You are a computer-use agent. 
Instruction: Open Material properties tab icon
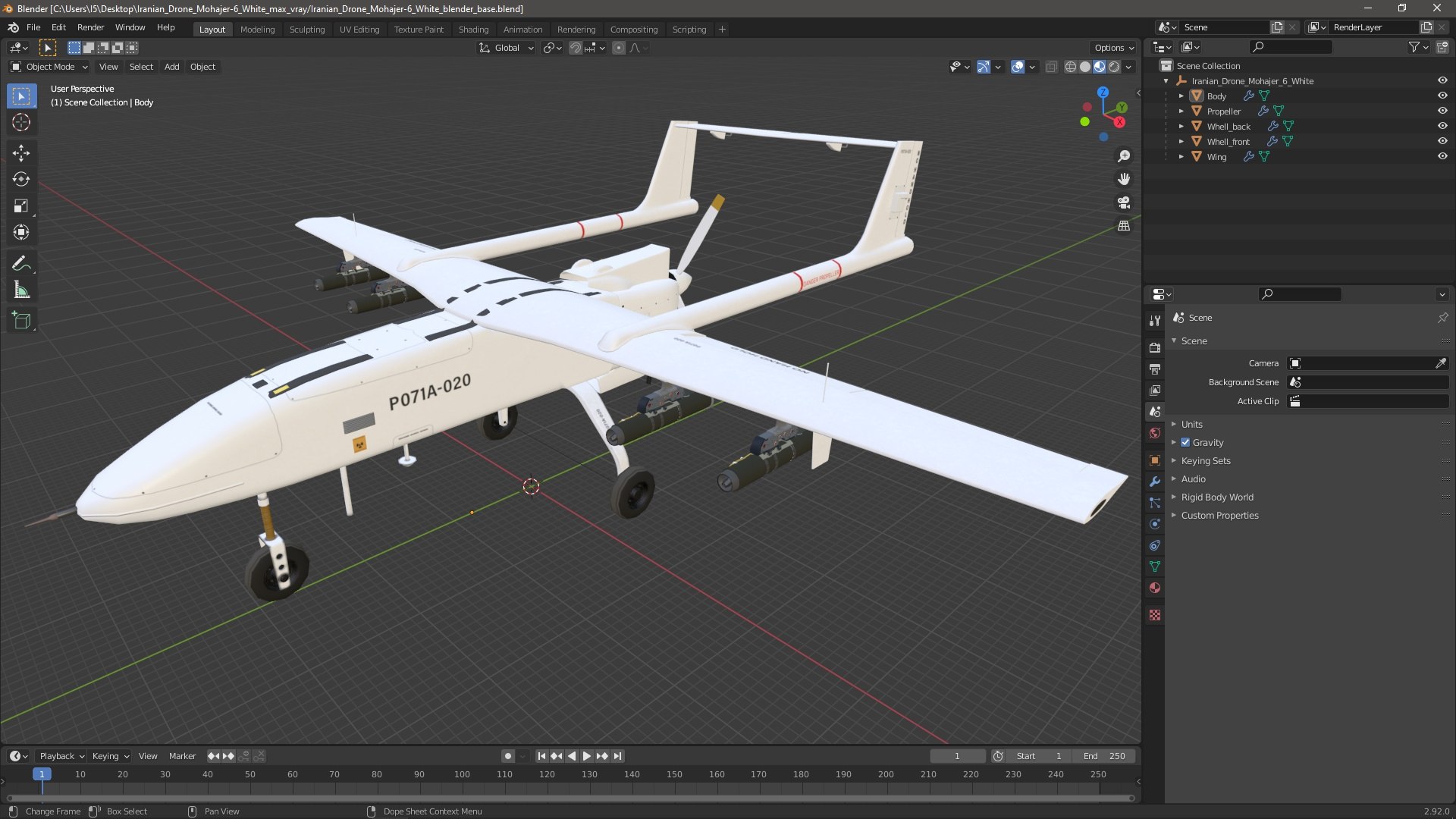point(1155,588)
